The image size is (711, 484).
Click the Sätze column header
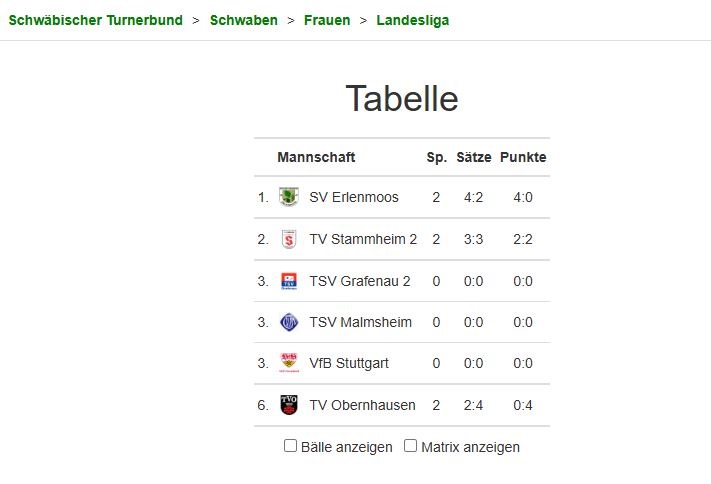tap(474, 157)
